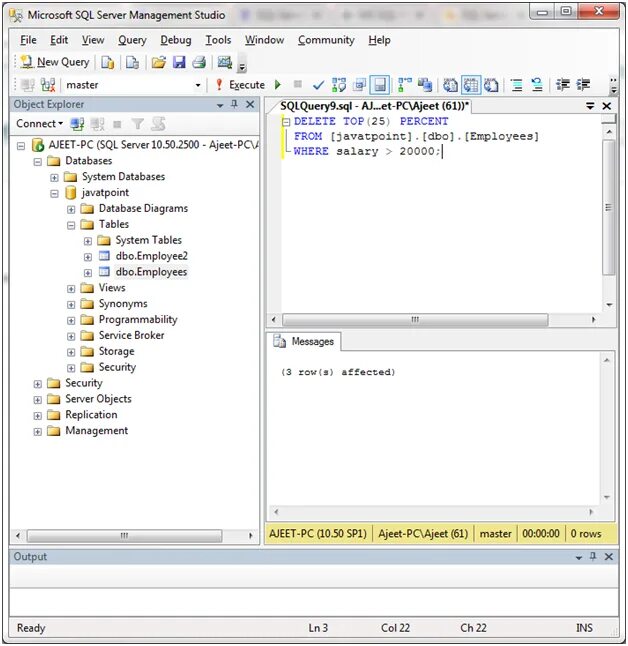Open the Help menu
This screenshot has height=646, width=628.
379,40
